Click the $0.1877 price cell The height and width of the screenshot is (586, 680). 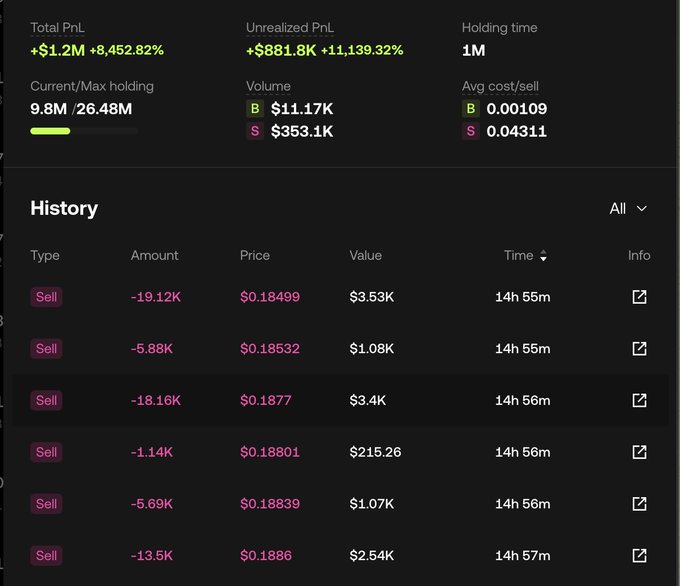tap(265, 400)
